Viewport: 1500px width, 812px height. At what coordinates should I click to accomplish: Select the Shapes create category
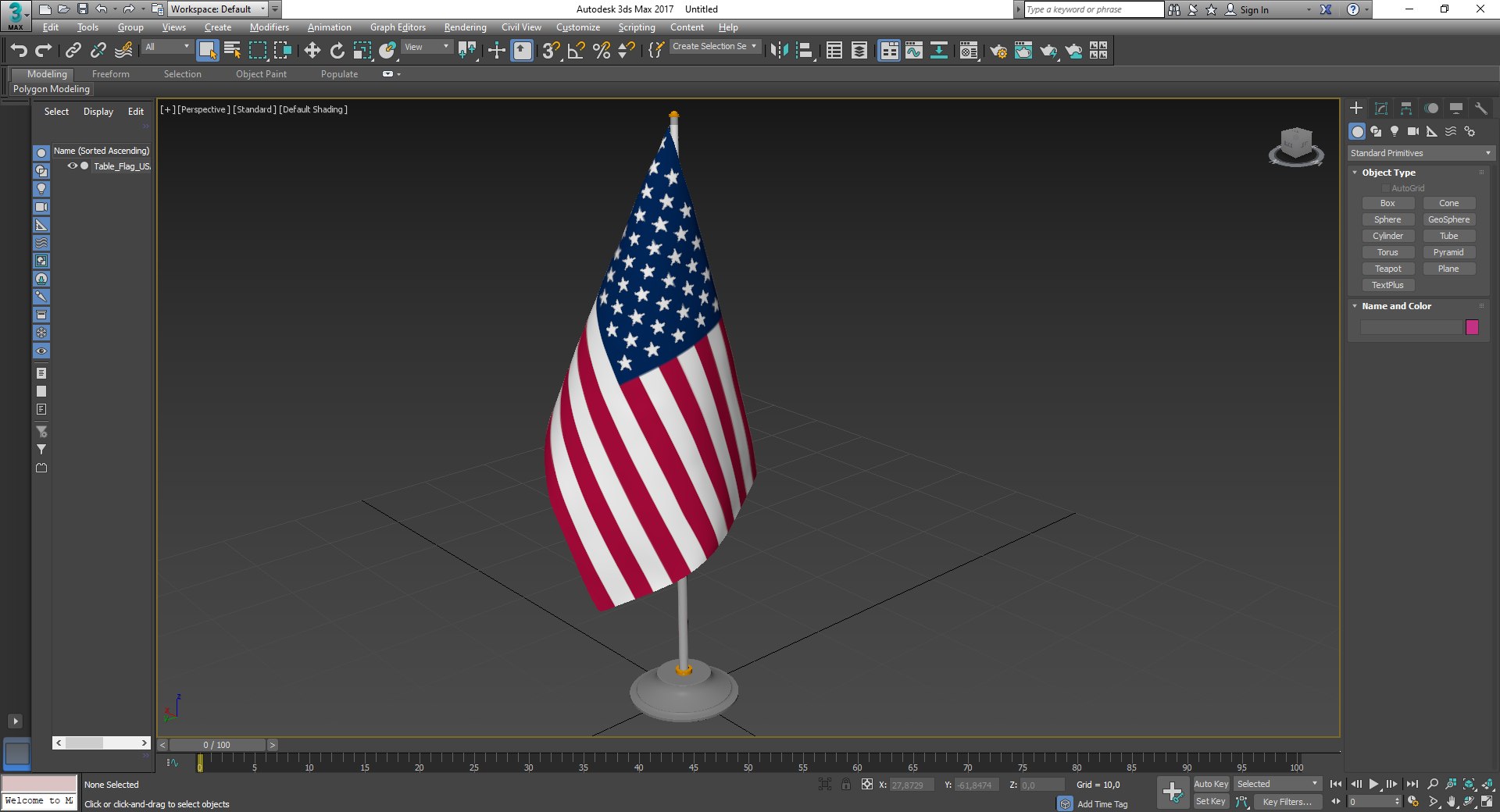pyautogui.click(x=1376, y=131)
